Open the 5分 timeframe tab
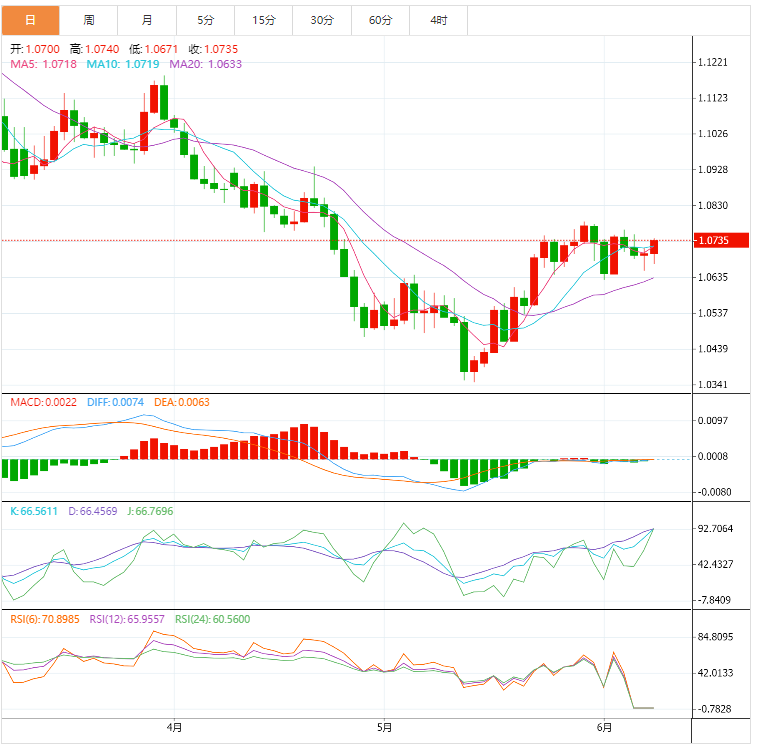 (206, 20)
